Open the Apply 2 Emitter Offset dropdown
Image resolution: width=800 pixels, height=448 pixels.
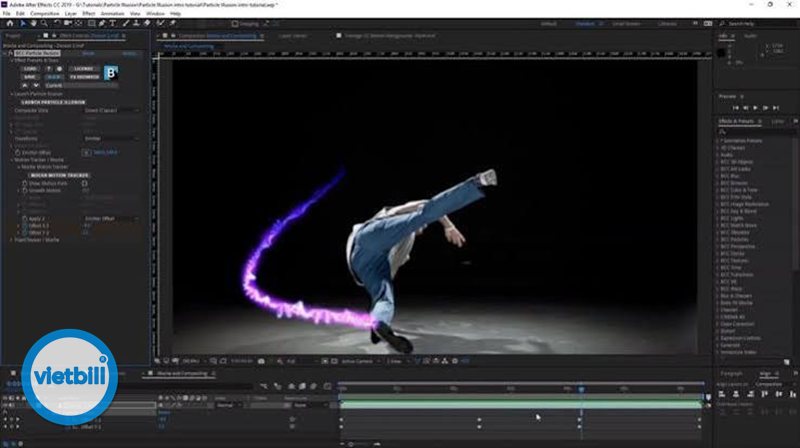pyautogui.click(x=111, y=218)
